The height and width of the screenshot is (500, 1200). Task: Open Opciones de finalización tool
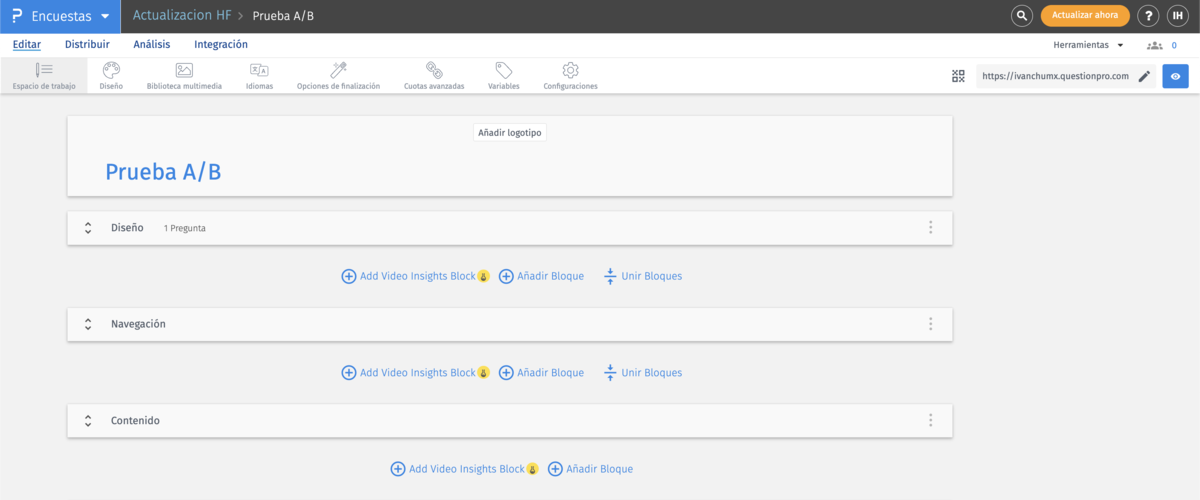(339, 76)
